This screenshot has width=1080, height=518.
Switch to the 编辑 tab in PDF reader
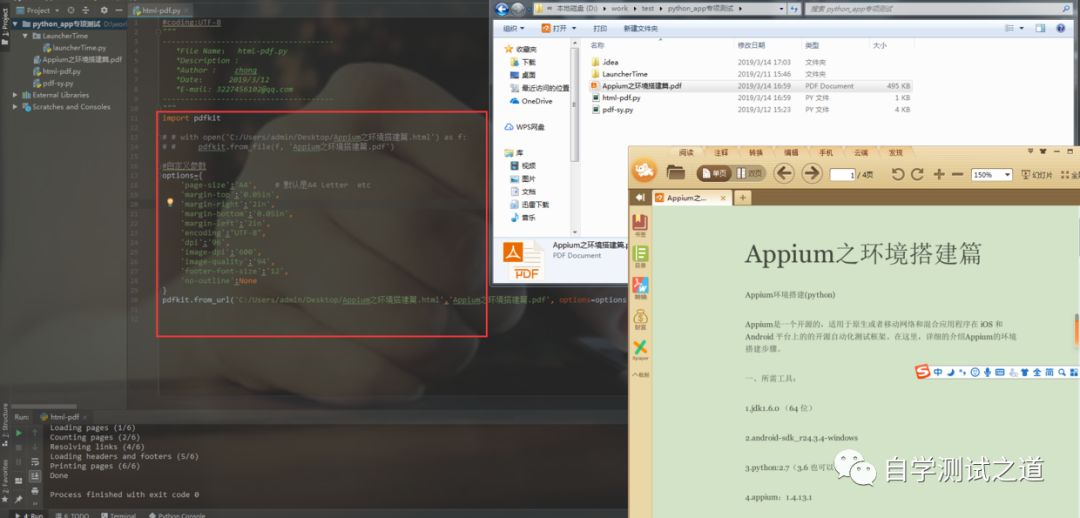(791, 152)
